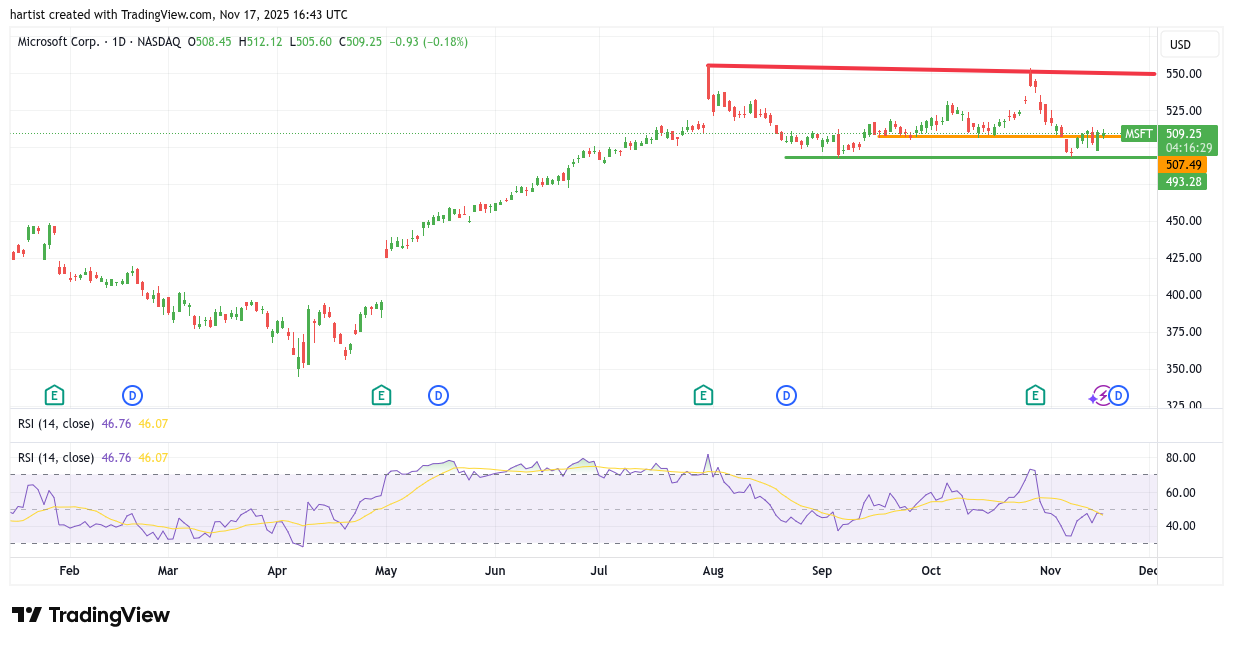Open the earnings marker just before May
The image size is (1233, 645).
pyautogui.click(x=380, y=396)
